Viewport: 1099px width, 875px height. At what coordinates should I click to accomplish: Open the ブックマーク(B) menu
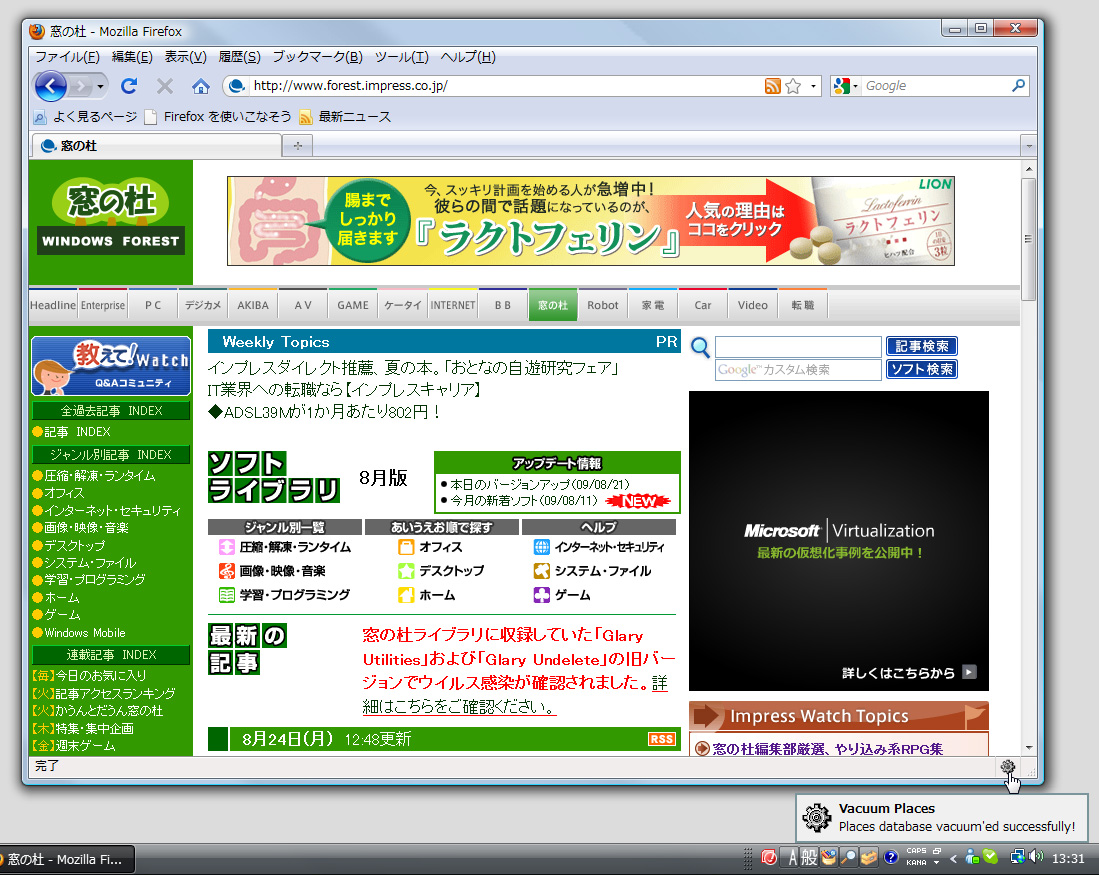(x=318, y=57)
